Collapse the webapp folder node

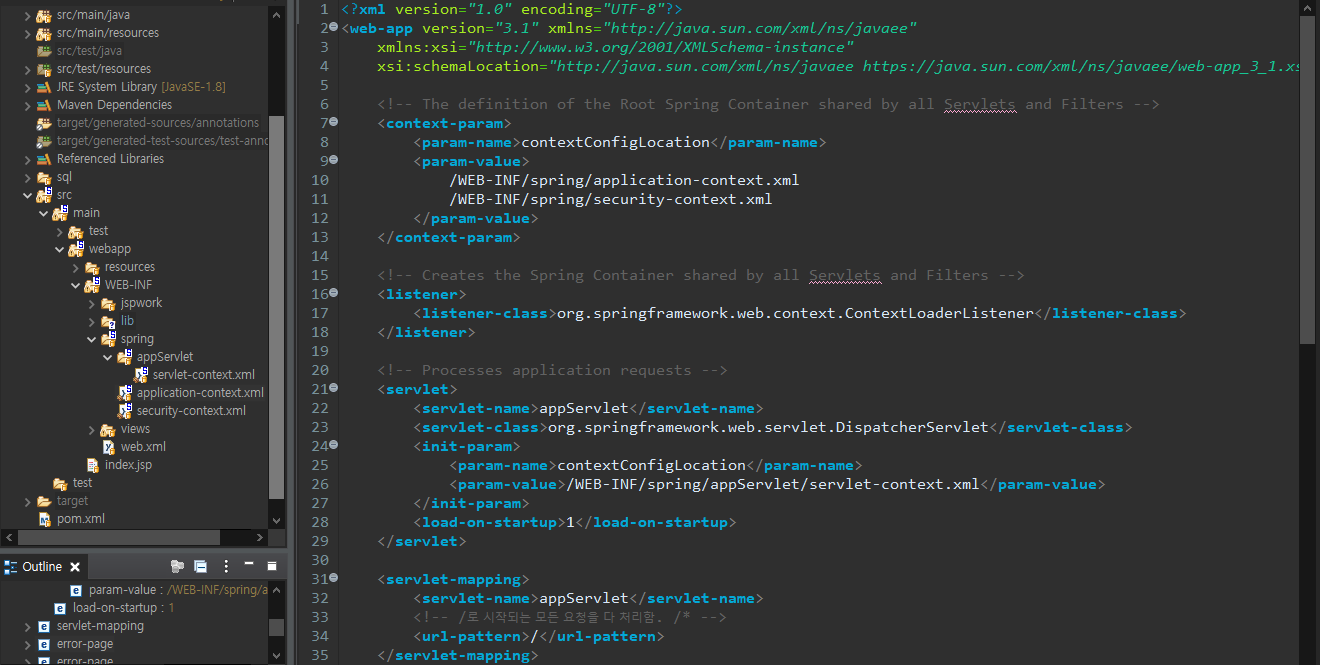pyautogui.click(x=60, y=248)
